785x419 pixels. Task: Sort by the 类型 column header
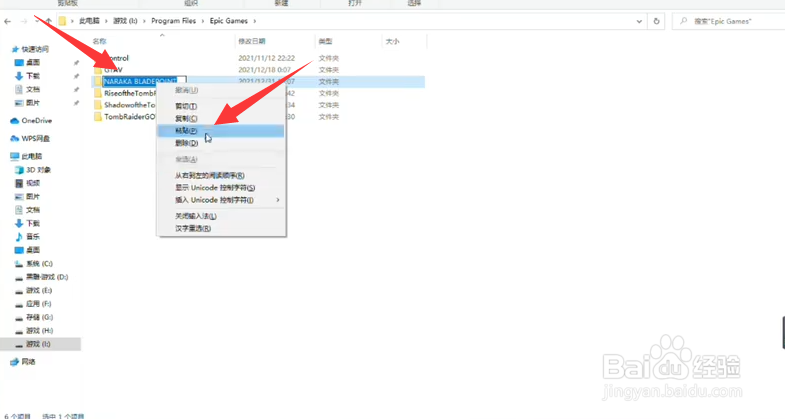click(325, 42)
